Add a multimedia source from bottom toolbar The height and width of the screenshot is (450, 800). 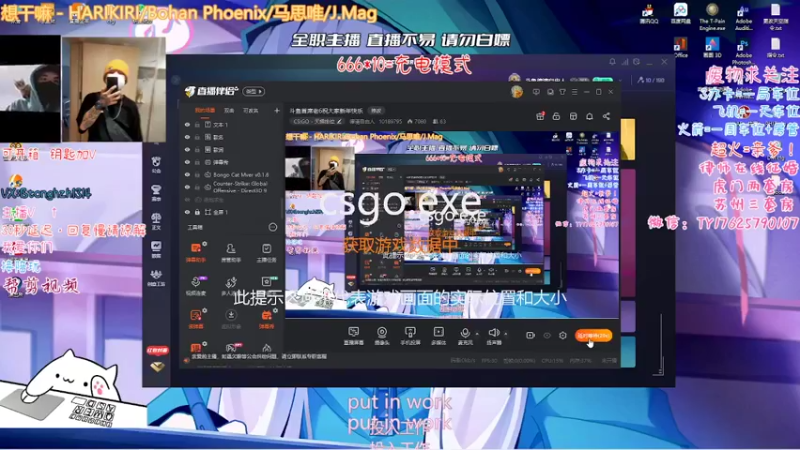[x=438, y=336]
